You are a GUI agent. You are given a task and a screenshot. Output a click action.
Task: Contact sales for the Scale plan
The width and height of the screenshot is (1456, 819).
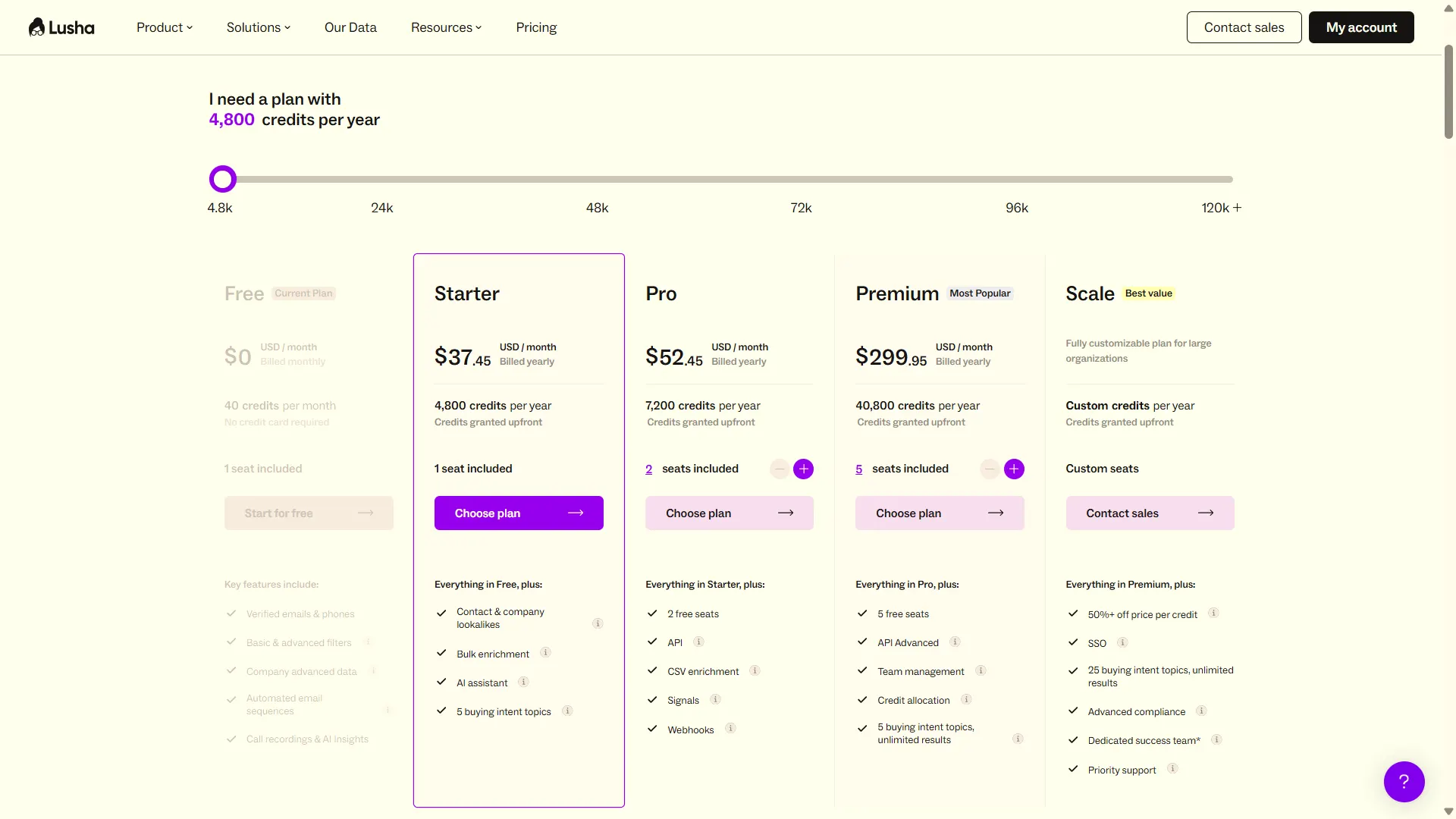pyautogui.click(x=1150, y=513)
